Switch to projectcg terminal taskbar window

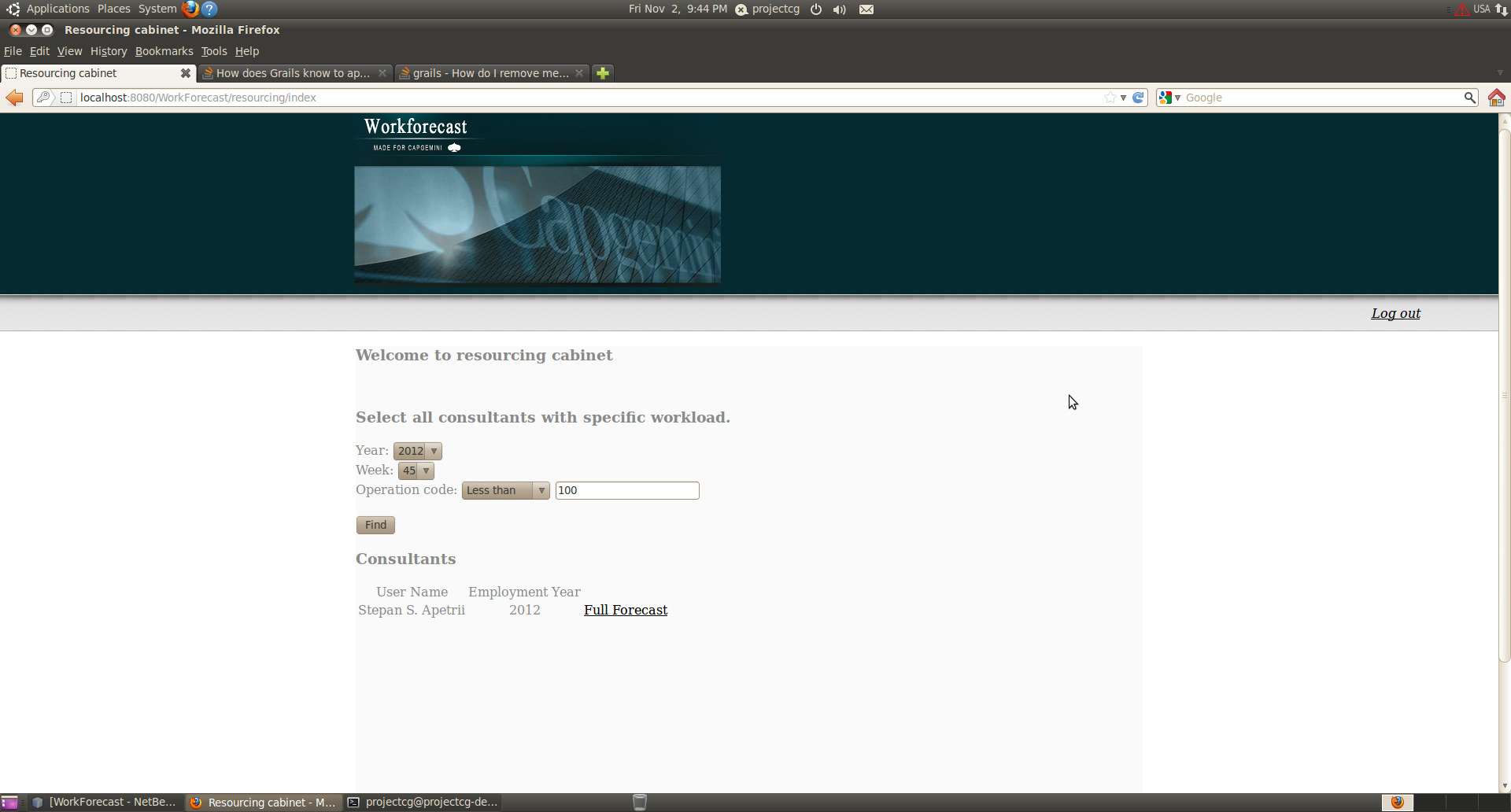pos(423,803)
